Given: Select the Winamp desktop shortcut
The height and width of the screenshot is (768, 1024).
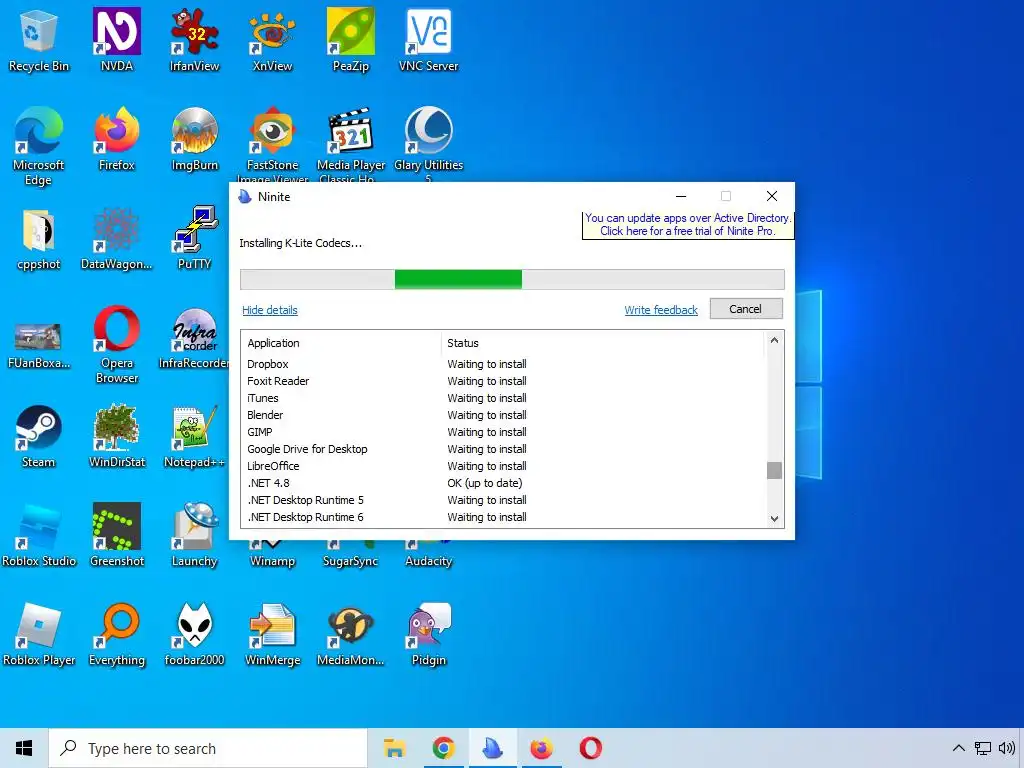Looking at the screenshot, I should pos(272,555).
